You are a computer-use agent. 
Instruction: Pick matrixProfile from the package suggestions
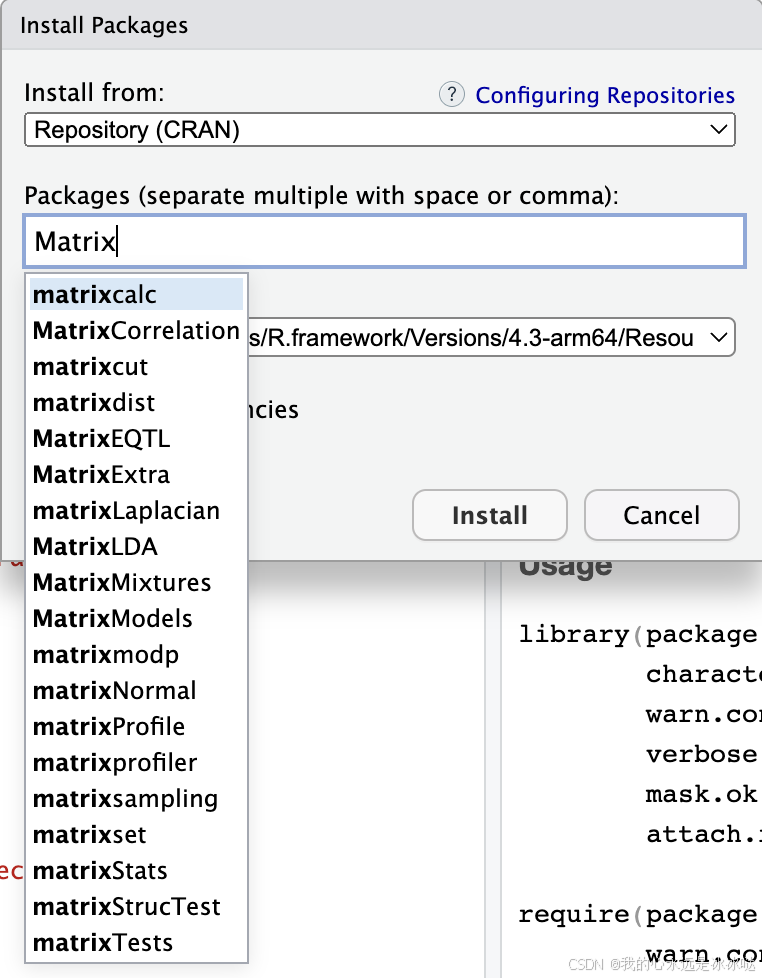[x=137, y=727]
